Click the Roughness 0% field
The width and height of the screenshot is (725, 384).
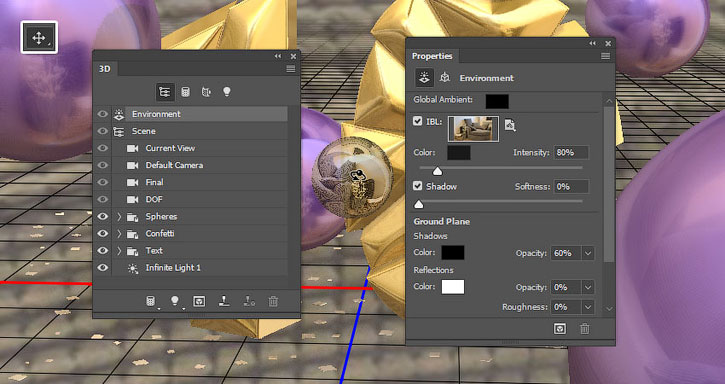tap(566, 307)
